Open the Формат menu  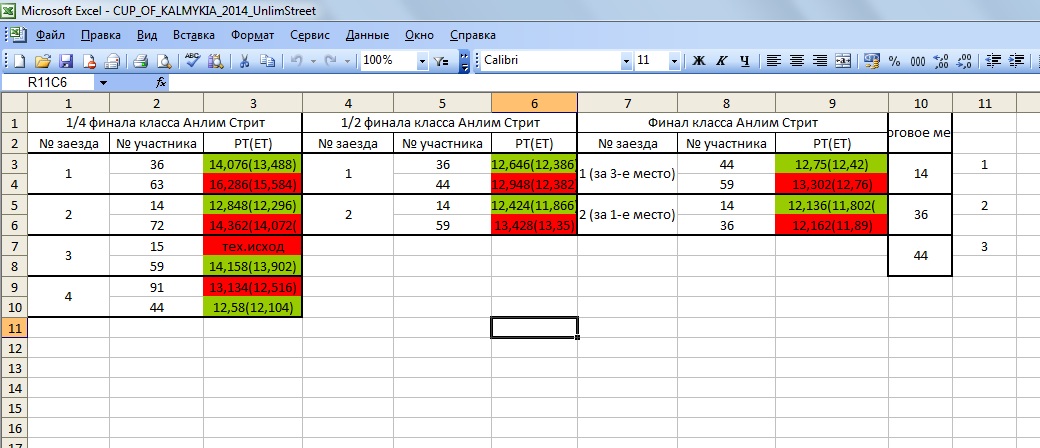252,35
